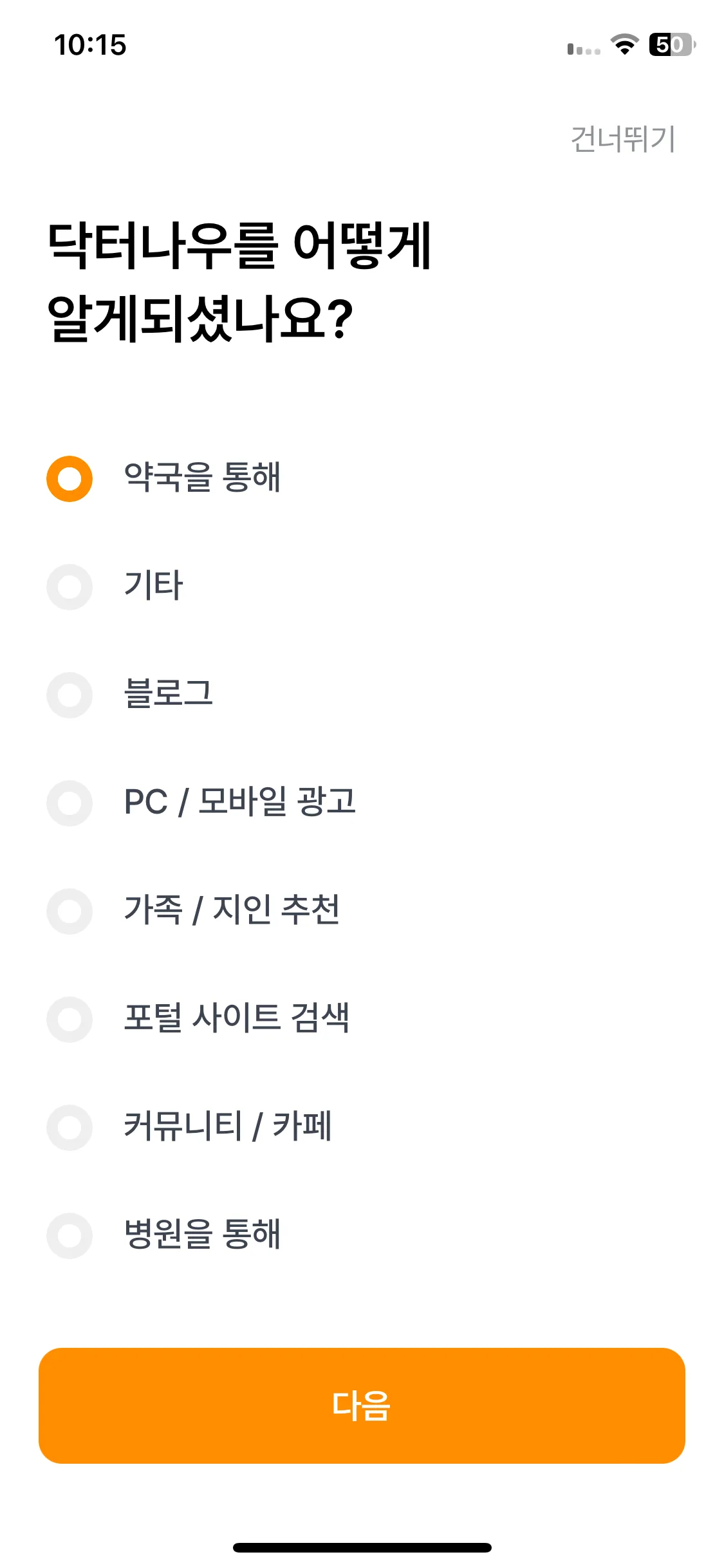Tap the cellular signal bars icon

click(584, 49)
